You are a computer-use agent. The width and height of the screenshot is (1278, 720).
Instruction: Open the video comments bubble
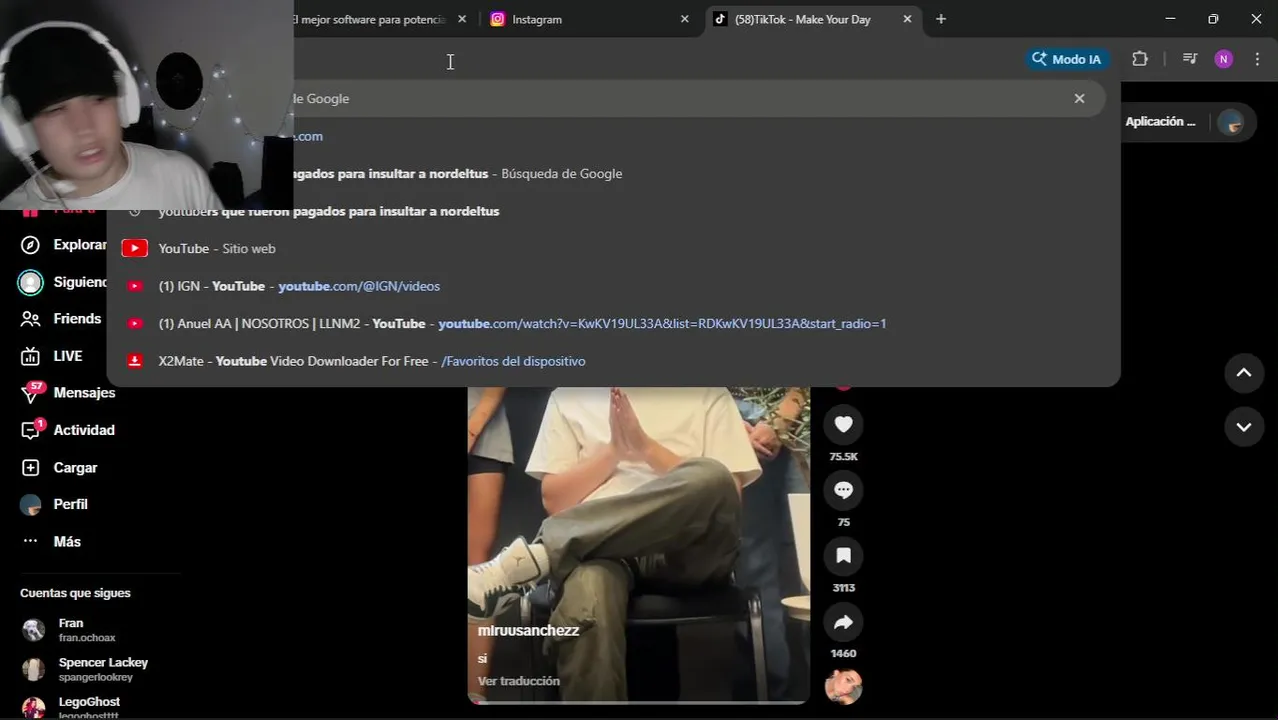tap(843, 490)
